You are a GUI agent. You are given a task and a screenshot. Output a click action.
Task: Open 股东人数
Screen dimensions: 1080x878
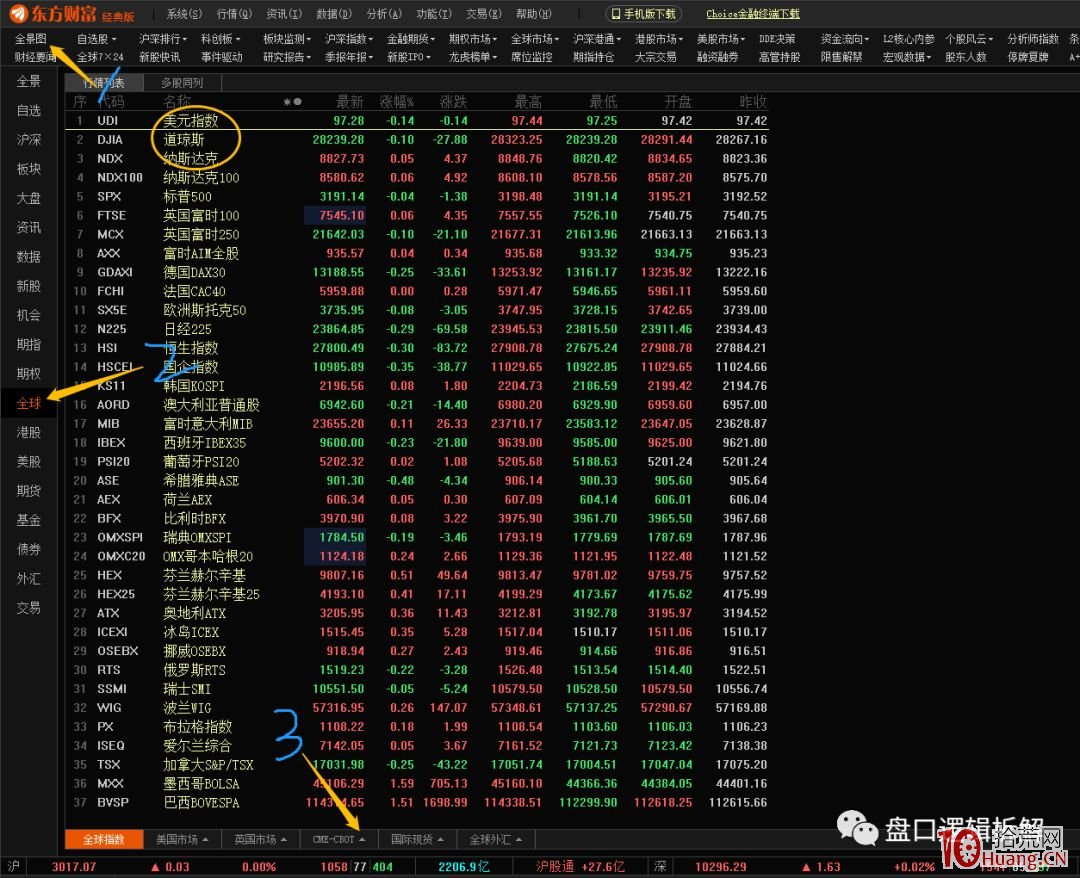click(x=966, y=57)
